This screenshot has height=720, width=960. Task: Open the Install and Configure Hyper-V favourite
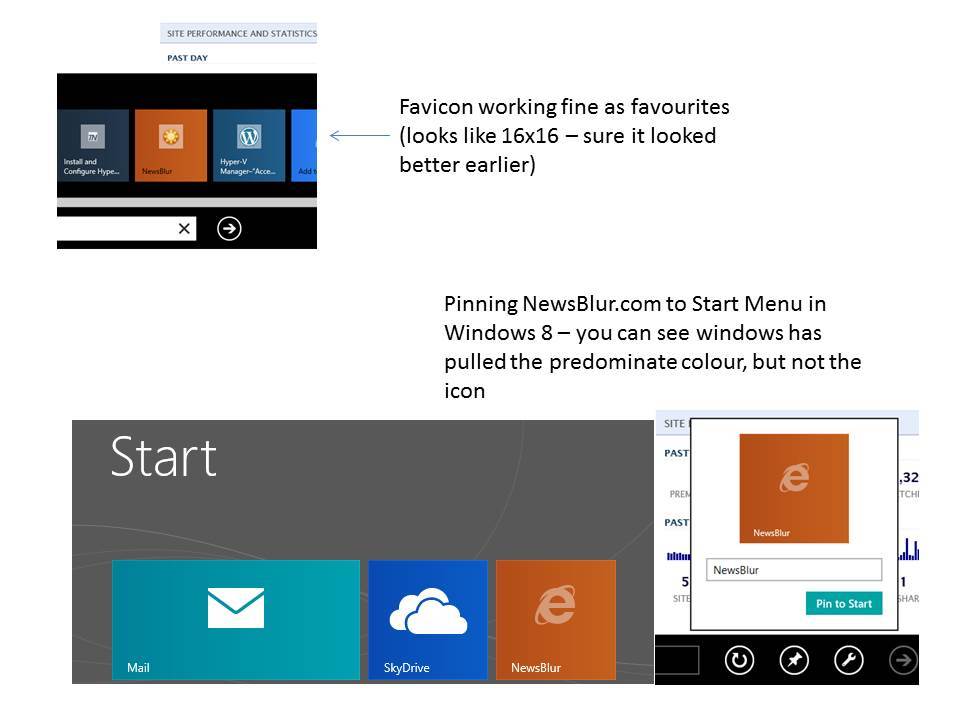[93, 145]
